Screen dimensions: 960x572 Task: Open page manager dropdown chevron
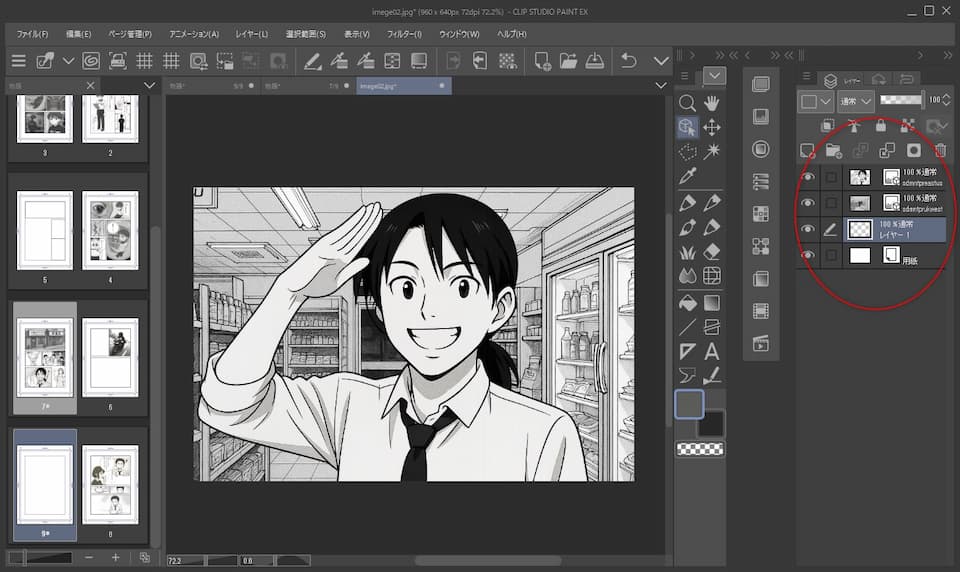[x=149, y=85]
